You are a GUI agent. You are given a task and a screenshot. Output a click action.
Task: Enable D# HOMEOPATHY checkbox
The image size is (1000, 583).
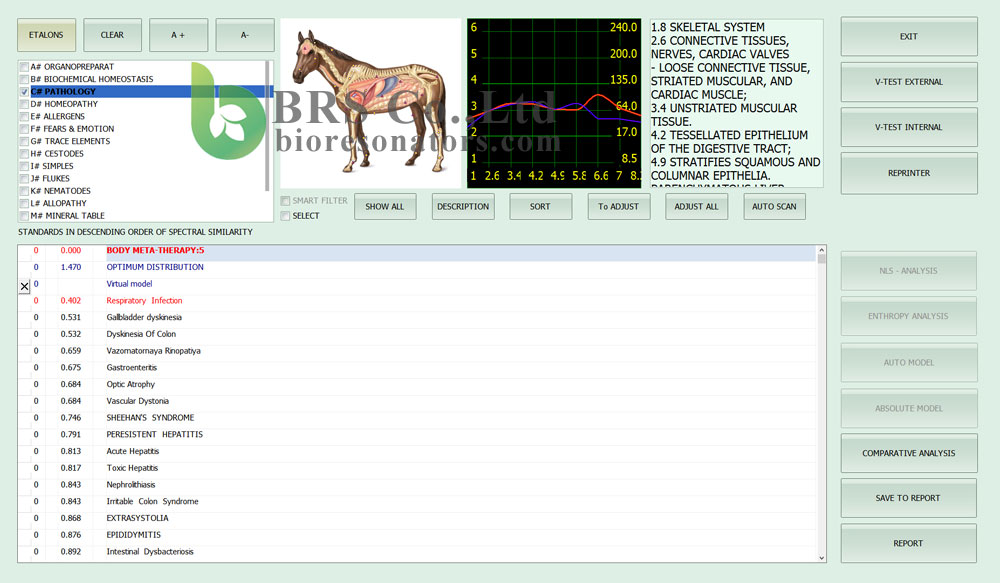(24, 104)
